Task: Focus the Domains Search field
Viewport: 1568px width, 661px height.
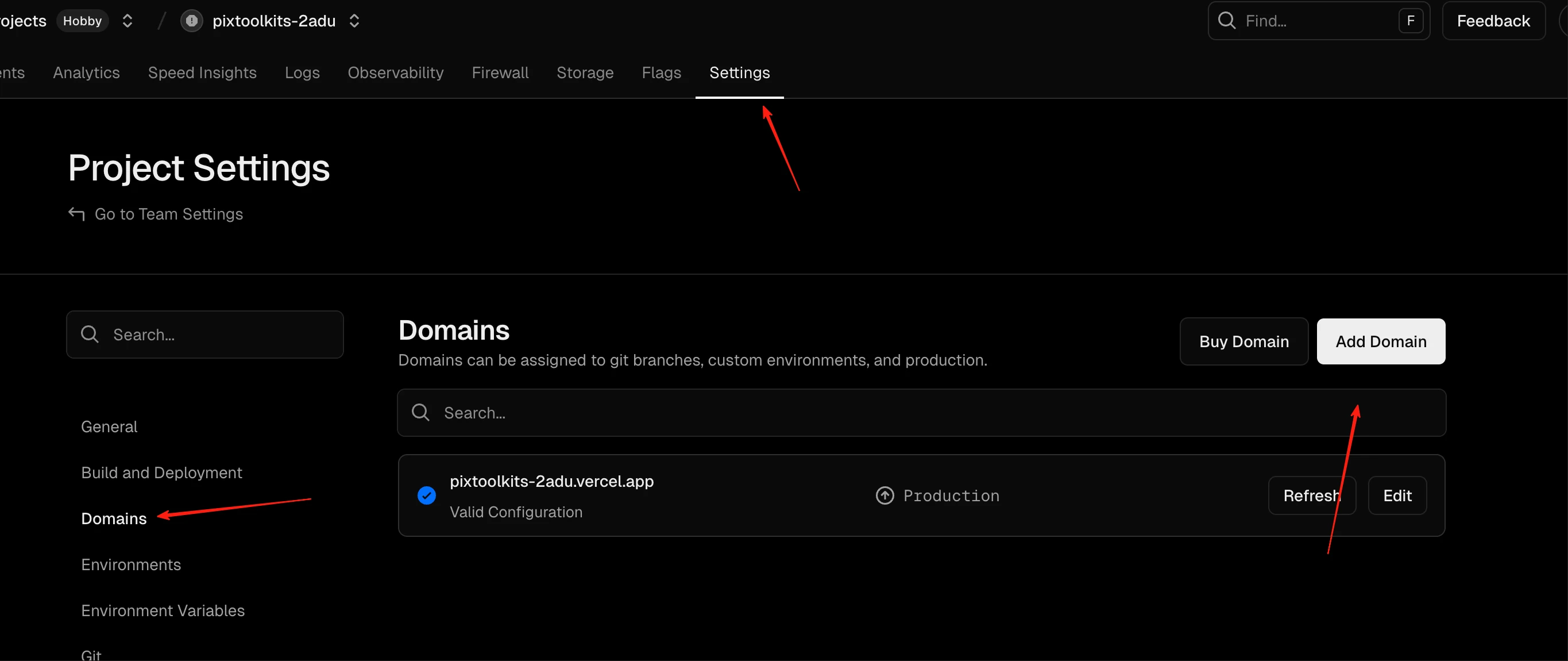Action: [x=922, y=413]
